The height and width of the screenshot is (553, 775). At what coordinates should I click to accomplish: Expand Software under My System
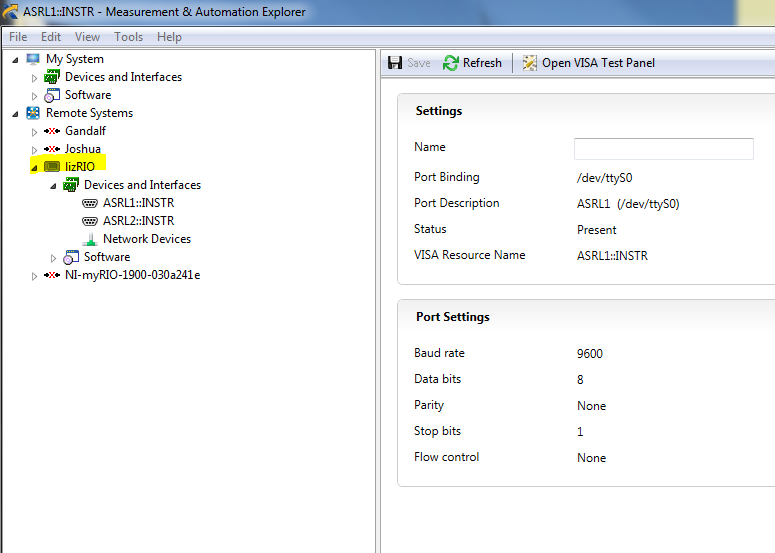point(34,96)
